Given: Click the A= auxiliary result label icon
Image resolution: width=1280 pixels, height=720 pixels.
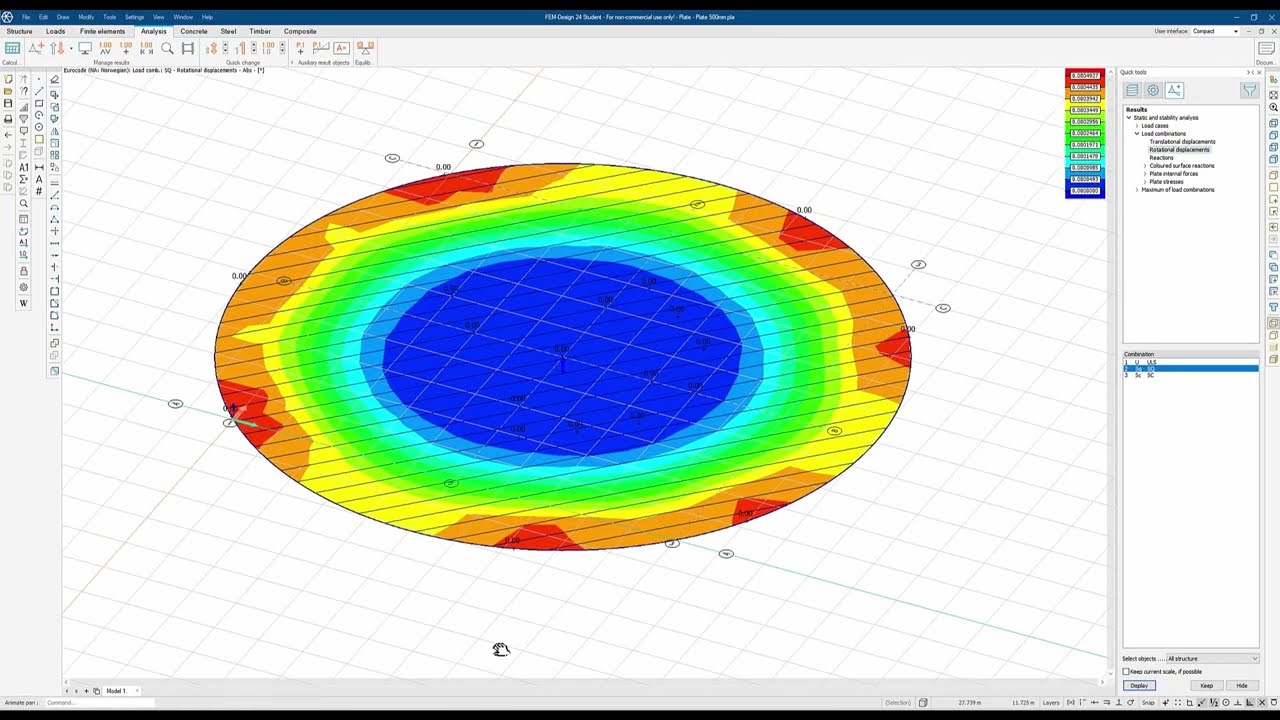Looking at the screenshot, I should 341,48.
